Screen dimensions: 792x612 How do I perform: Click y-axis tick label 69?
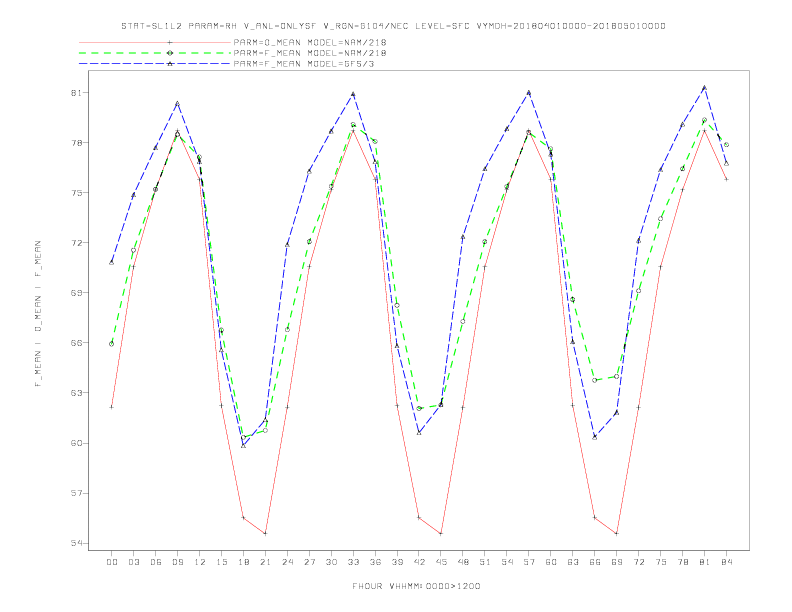(76, 293)
